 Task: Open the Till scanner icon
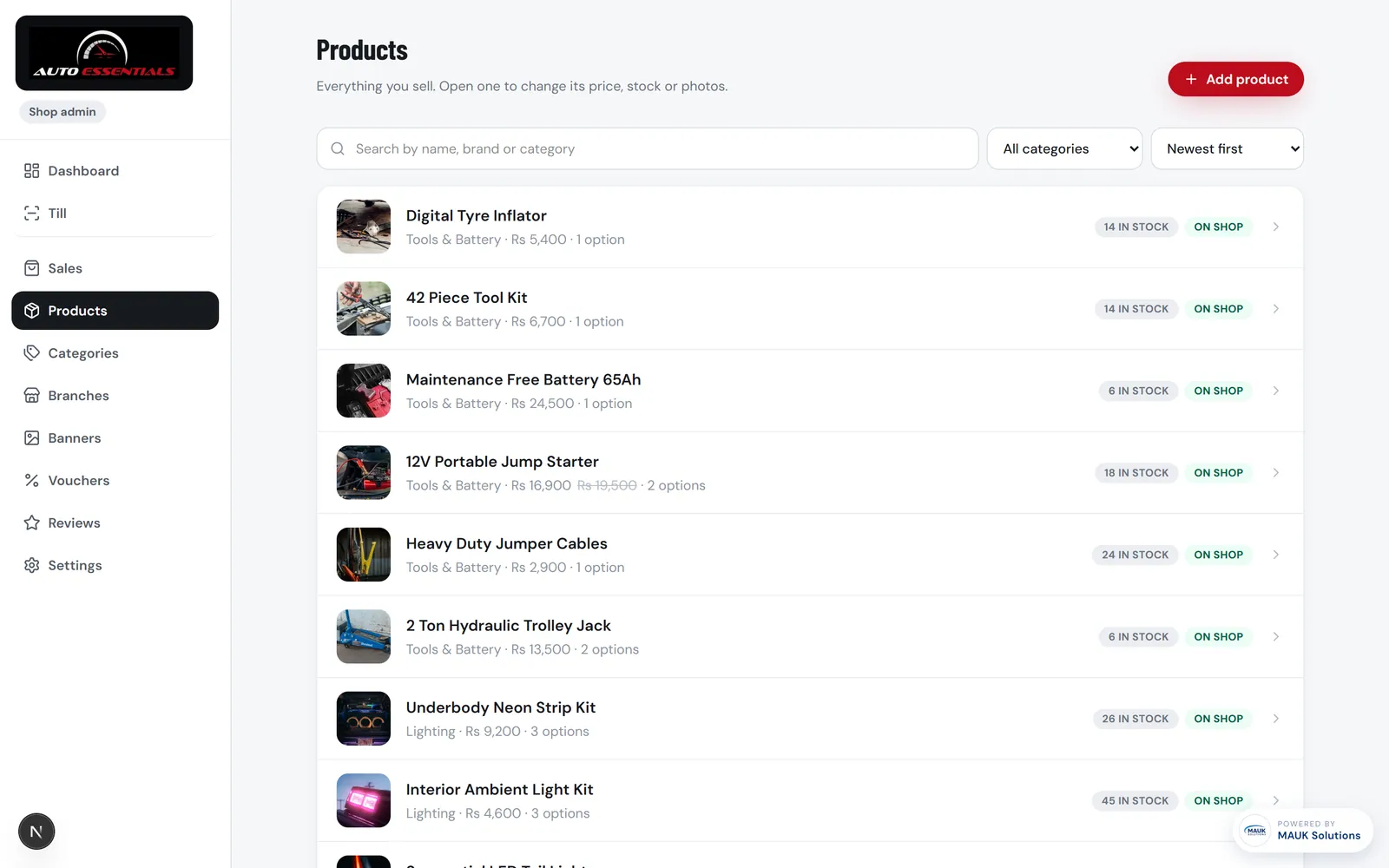pyautogui.click(x=32, y=214)
